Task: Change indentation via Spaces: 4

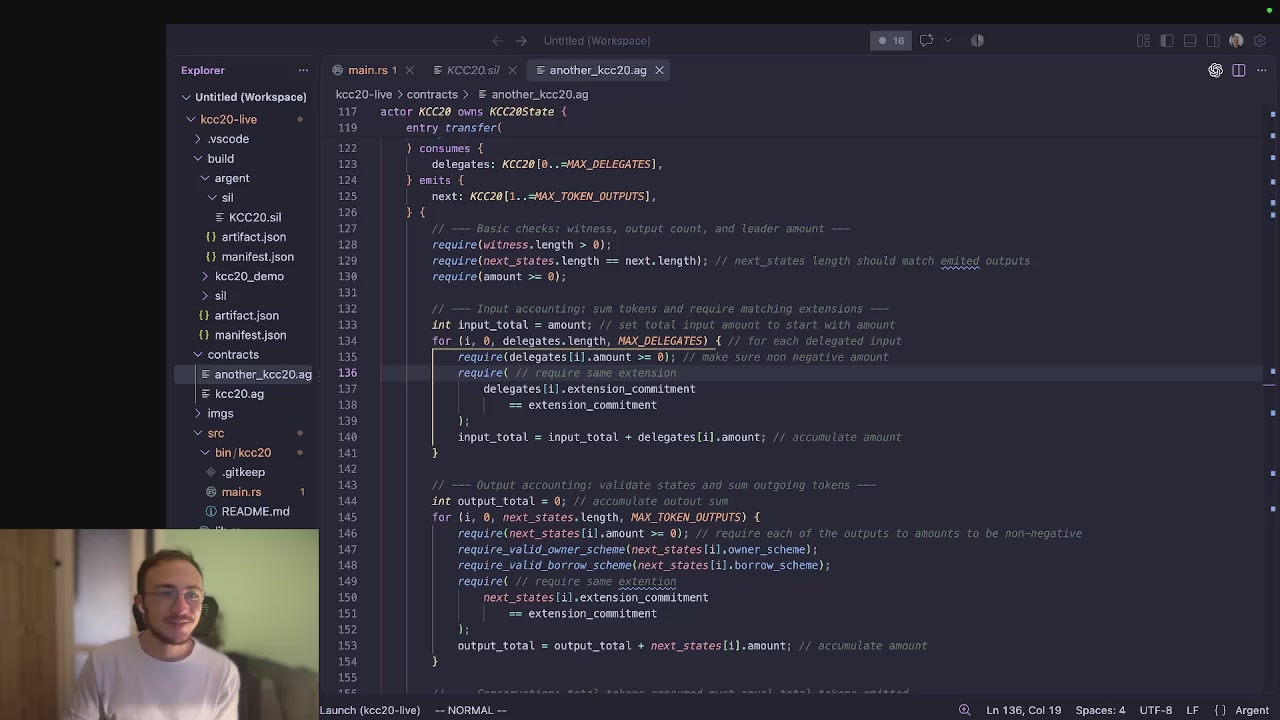Action: click(x=1100, y=710)
